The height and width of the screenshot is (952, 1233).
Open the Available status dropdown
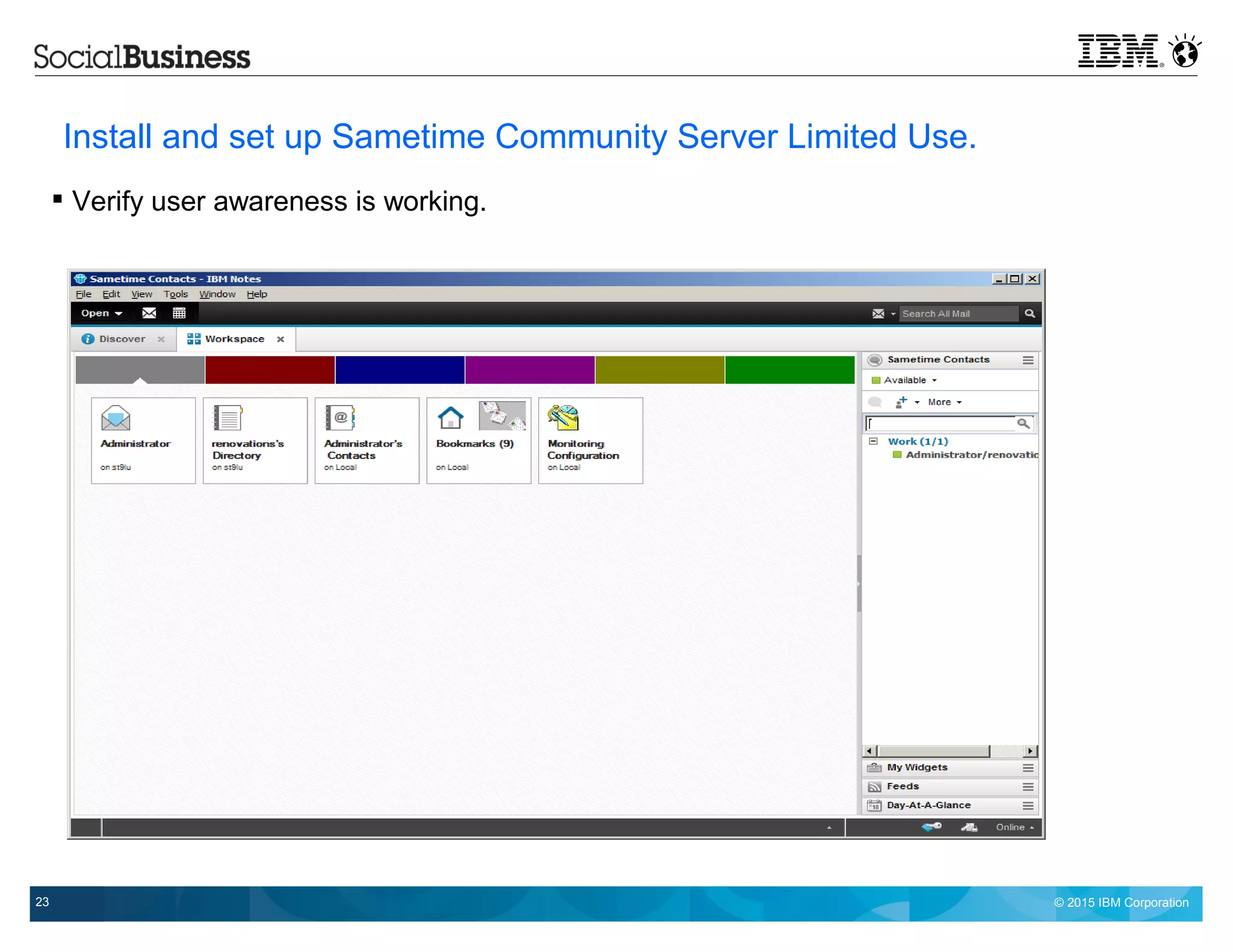tap(905, 380)
